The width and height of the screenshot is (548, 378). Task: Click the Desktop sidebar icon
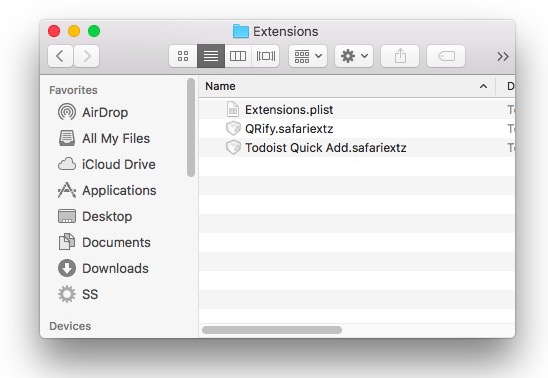pos(67,216)
